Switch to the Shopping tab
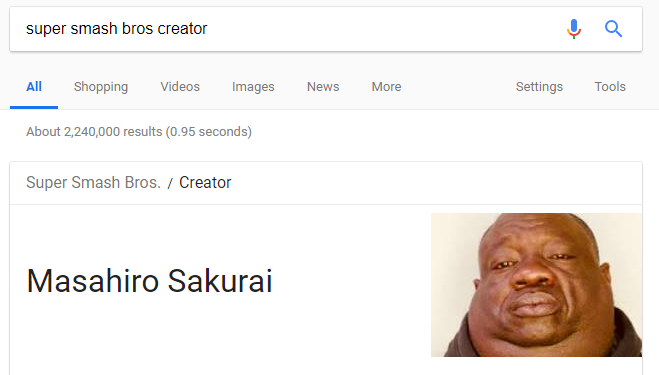659x375 pixels. 101,87
